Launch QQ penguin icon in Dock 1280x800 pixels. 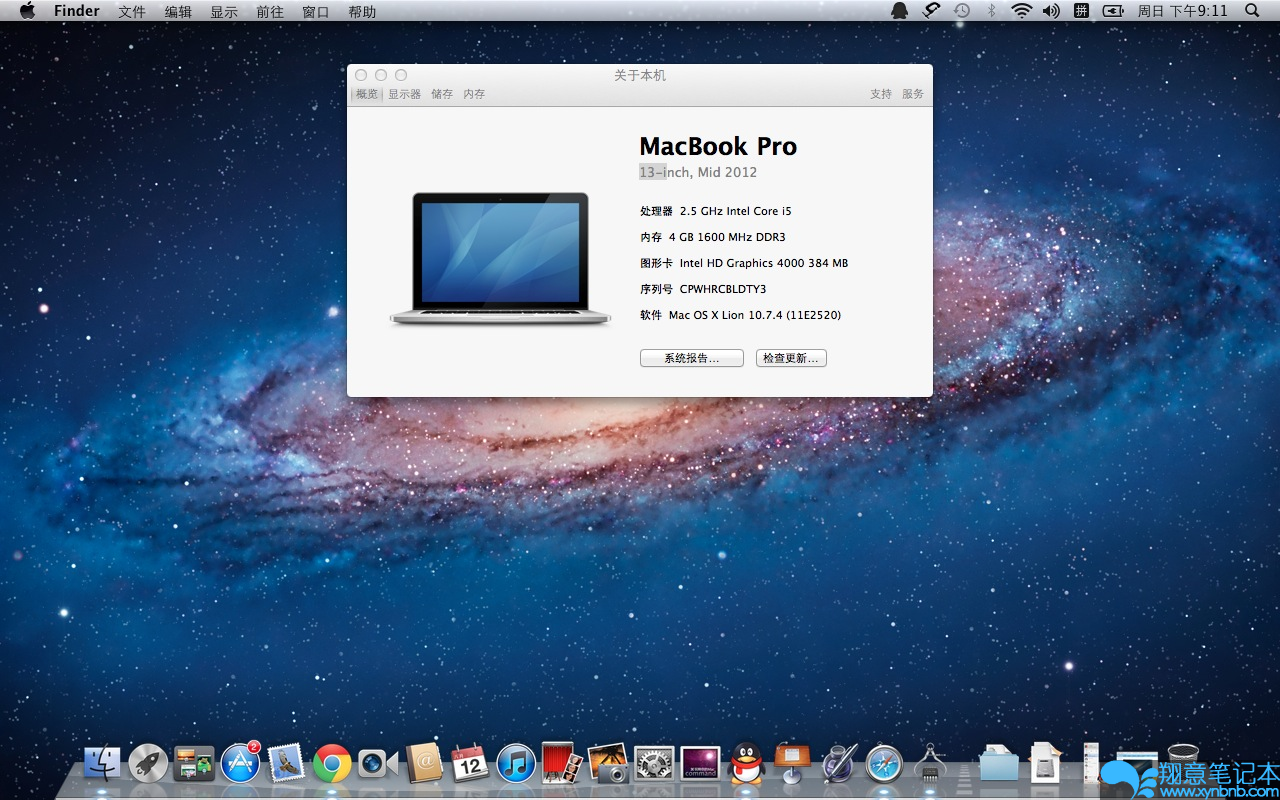pos(746,763)
